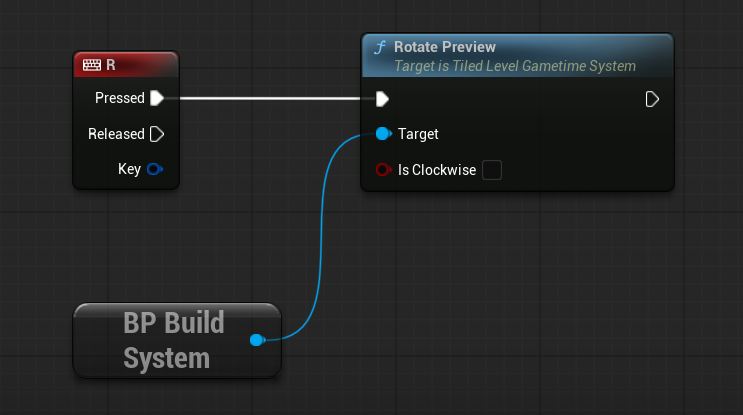
Task: Click the keyboard icon on the R node
Action: tap(91, 65)
